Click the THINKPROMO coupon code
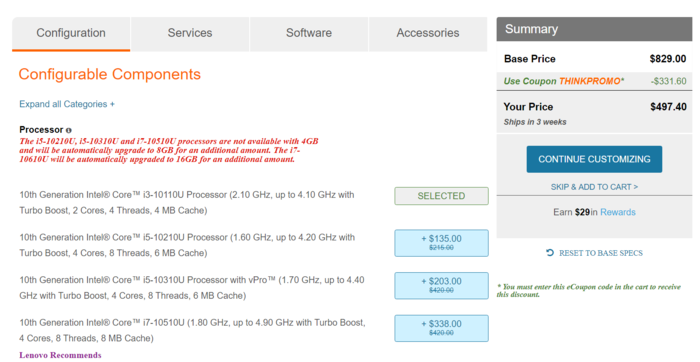This screenshot has width=700, height=362. (x=590, y=81)
